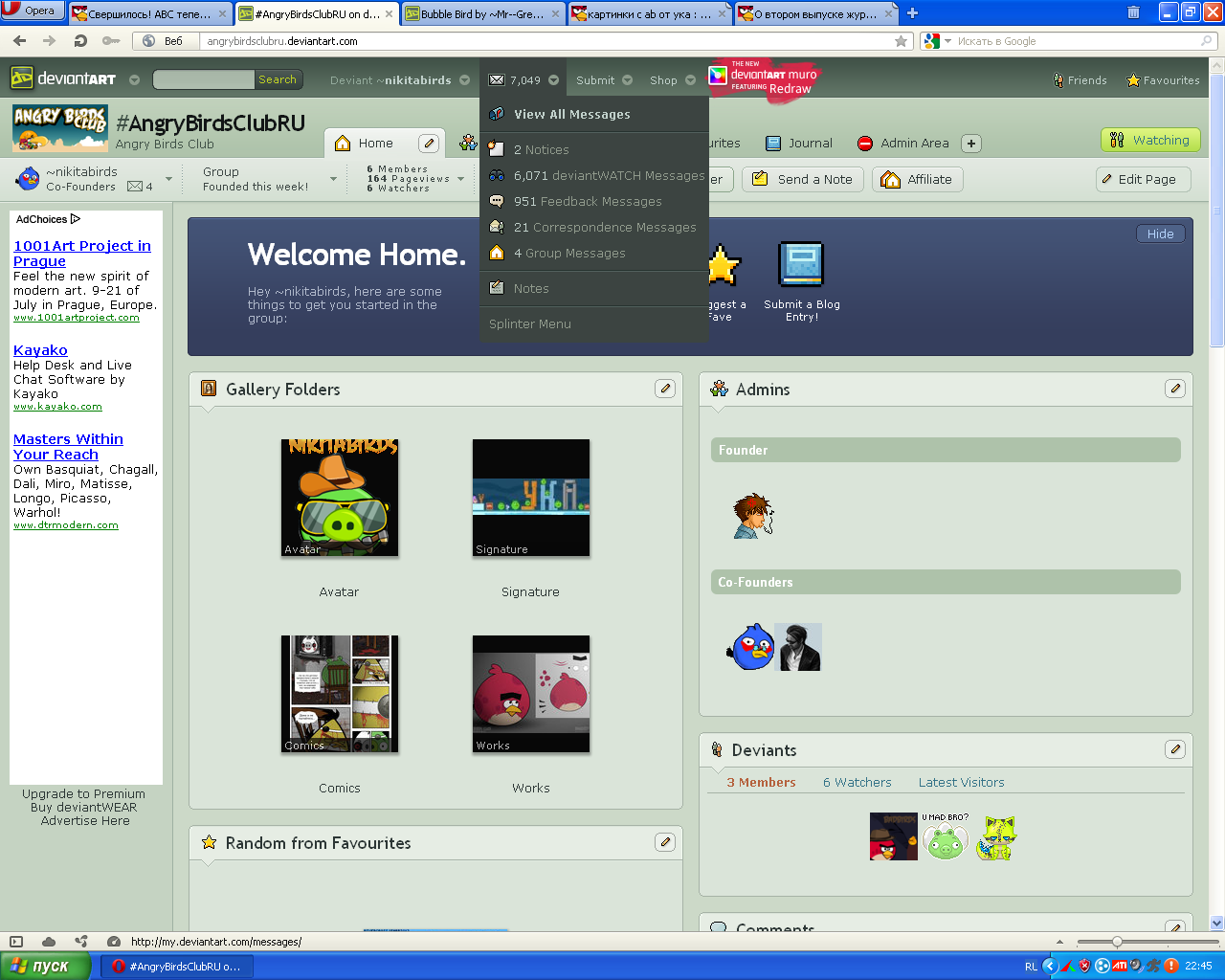Select 4 Group Messages entry
Image resolution: width=1225 pixels, height=980 pixels.
(x=594, y=253)
